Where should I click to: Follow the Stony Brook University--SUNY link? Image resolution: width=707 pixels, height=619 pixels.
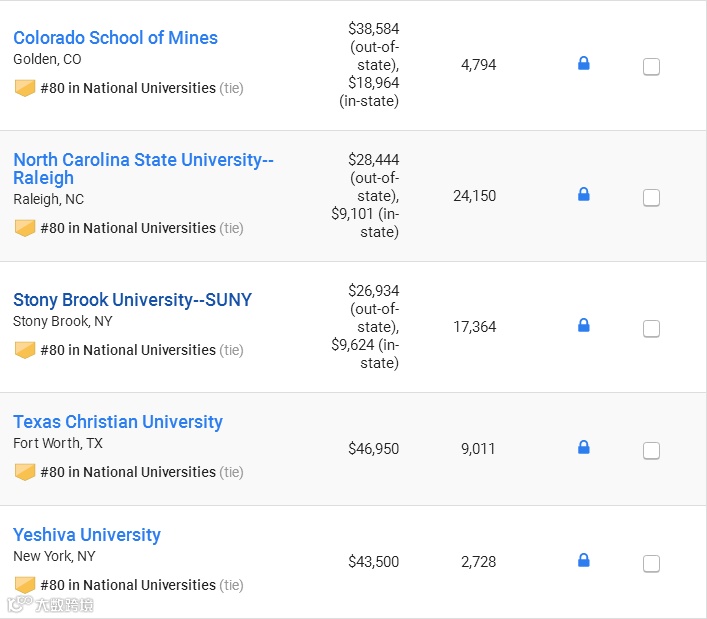tap(132, 300)
